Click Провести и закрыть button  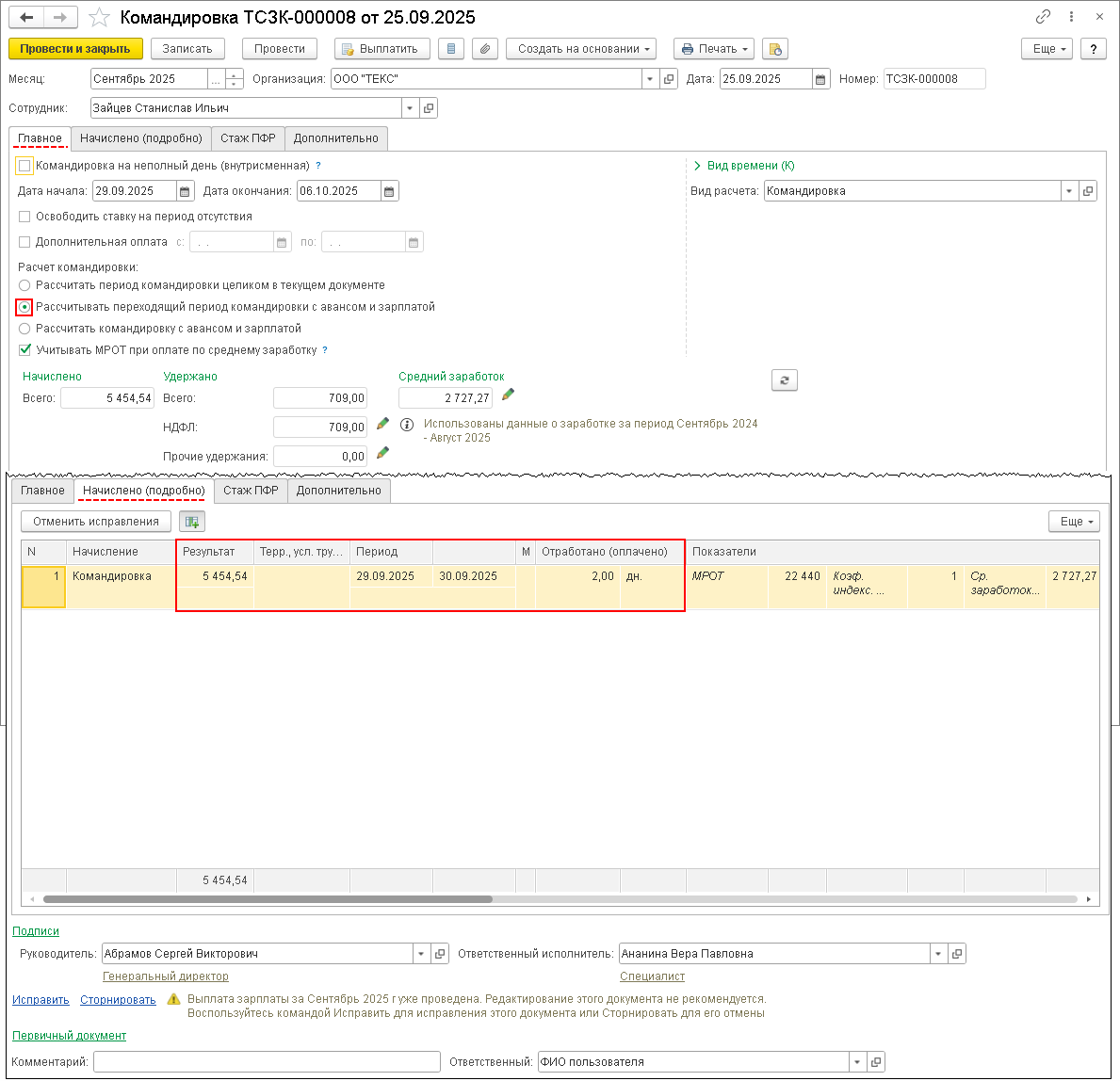tap(75, 49)
